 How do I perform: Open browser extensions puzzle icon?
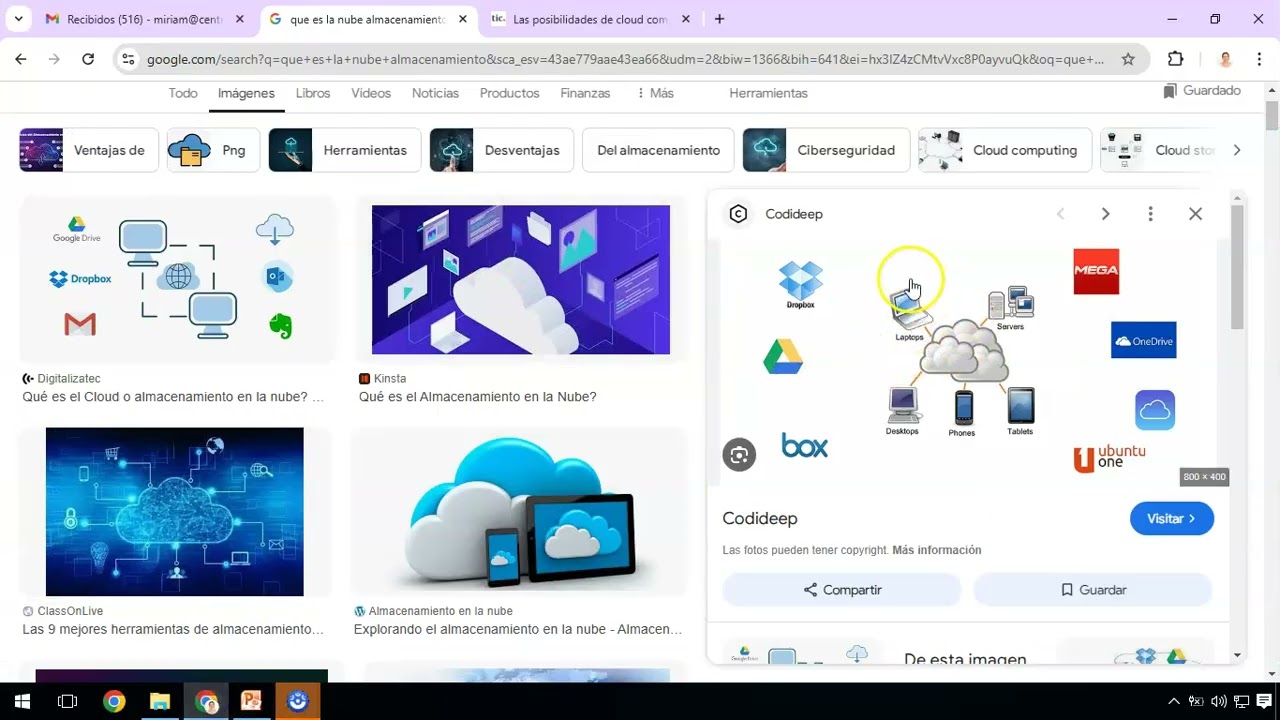[1176, 59]
